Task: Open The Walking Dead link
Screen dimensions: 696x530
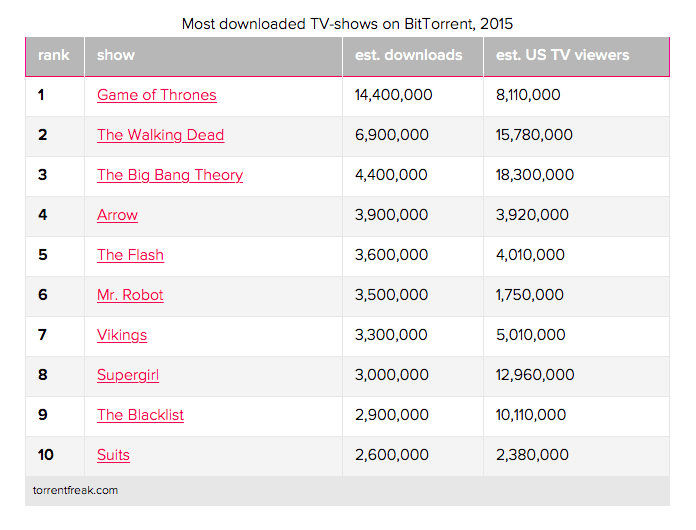Action: pyautogui.click(x=160, y=135)
